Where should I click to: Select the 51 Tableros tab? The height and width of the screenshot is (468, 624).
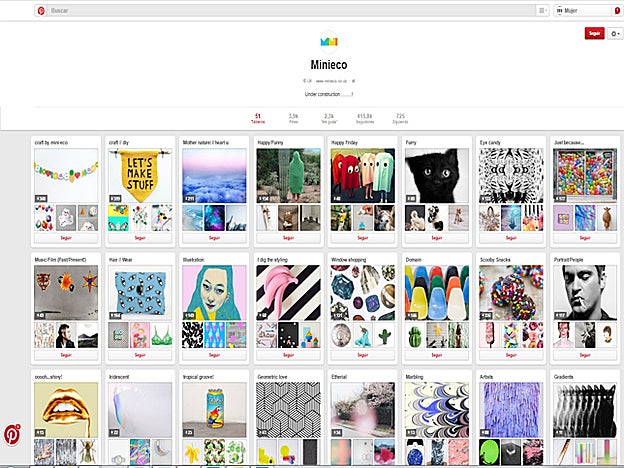point(257,118)
